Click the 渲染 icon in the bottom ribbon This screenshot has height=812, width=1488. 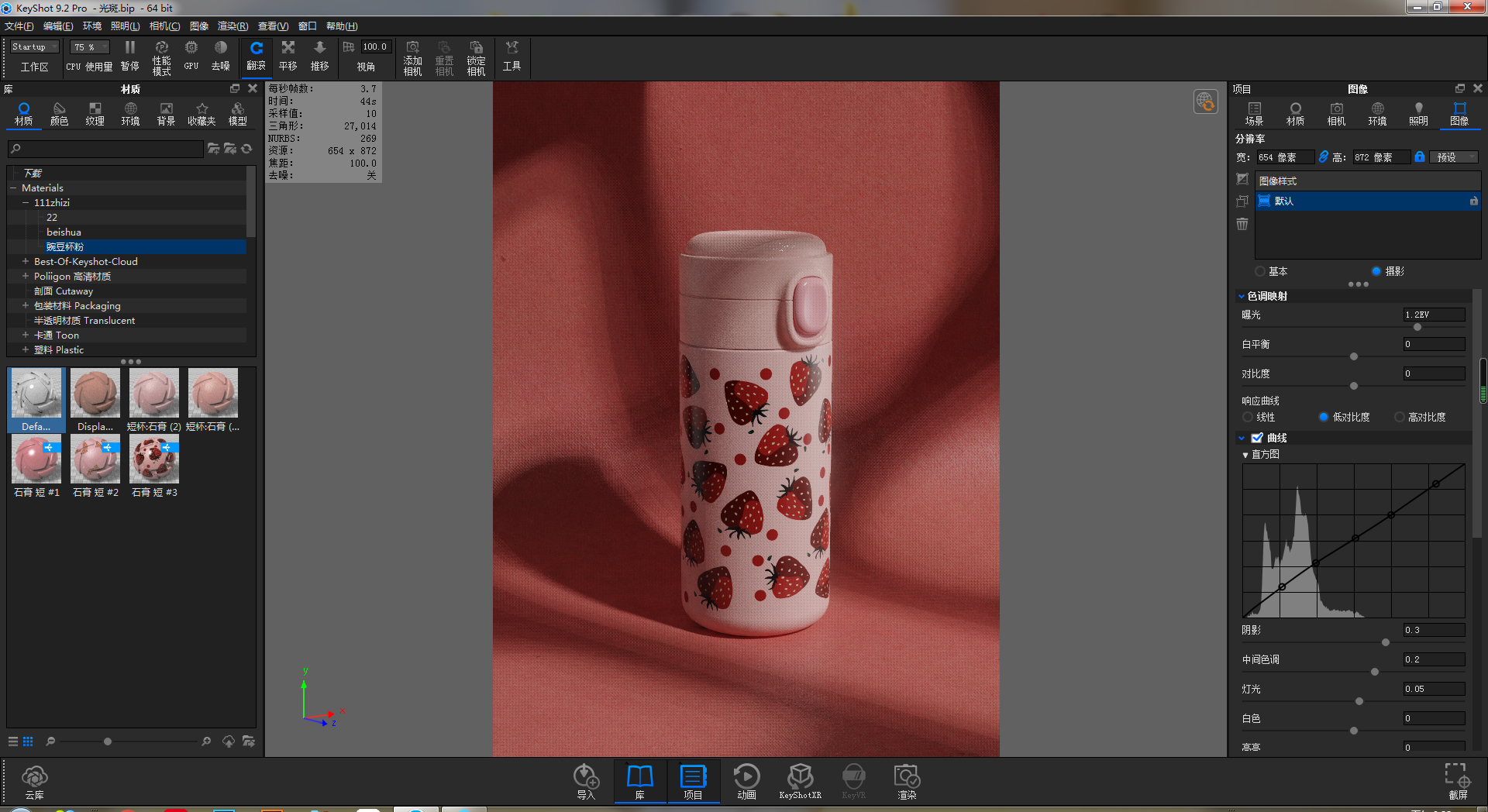[x=905, y=781]
